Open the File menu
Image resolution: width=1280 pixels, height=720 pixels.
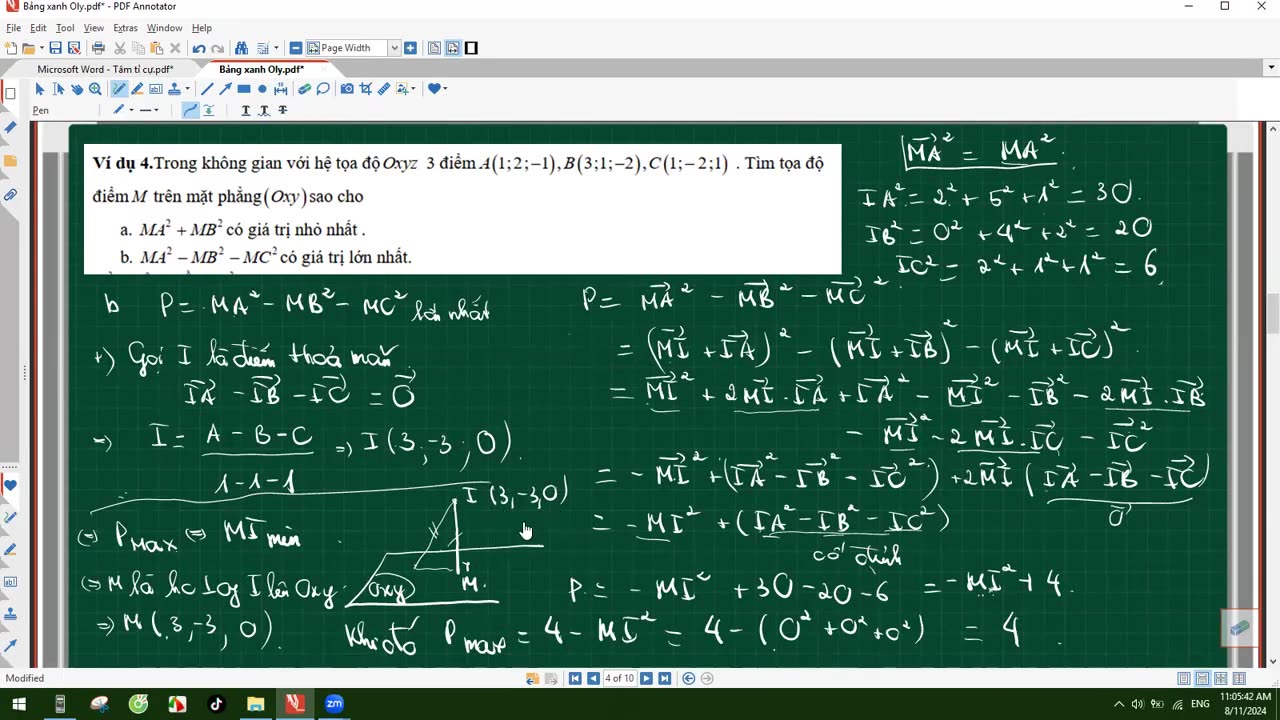coord(13,28)
